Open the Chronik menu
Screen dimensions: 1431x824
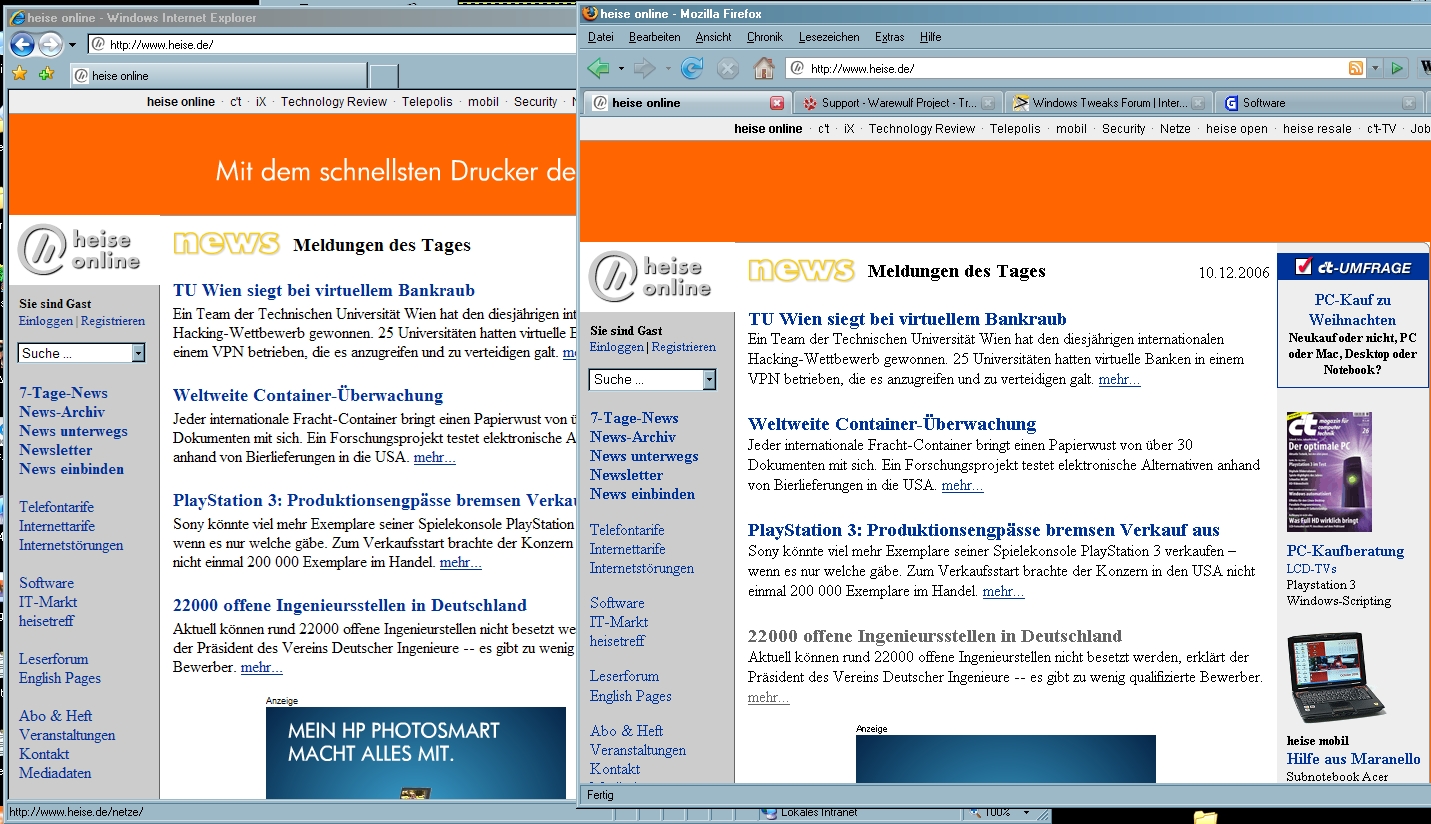pyautogui.click(x=764, y=37)
